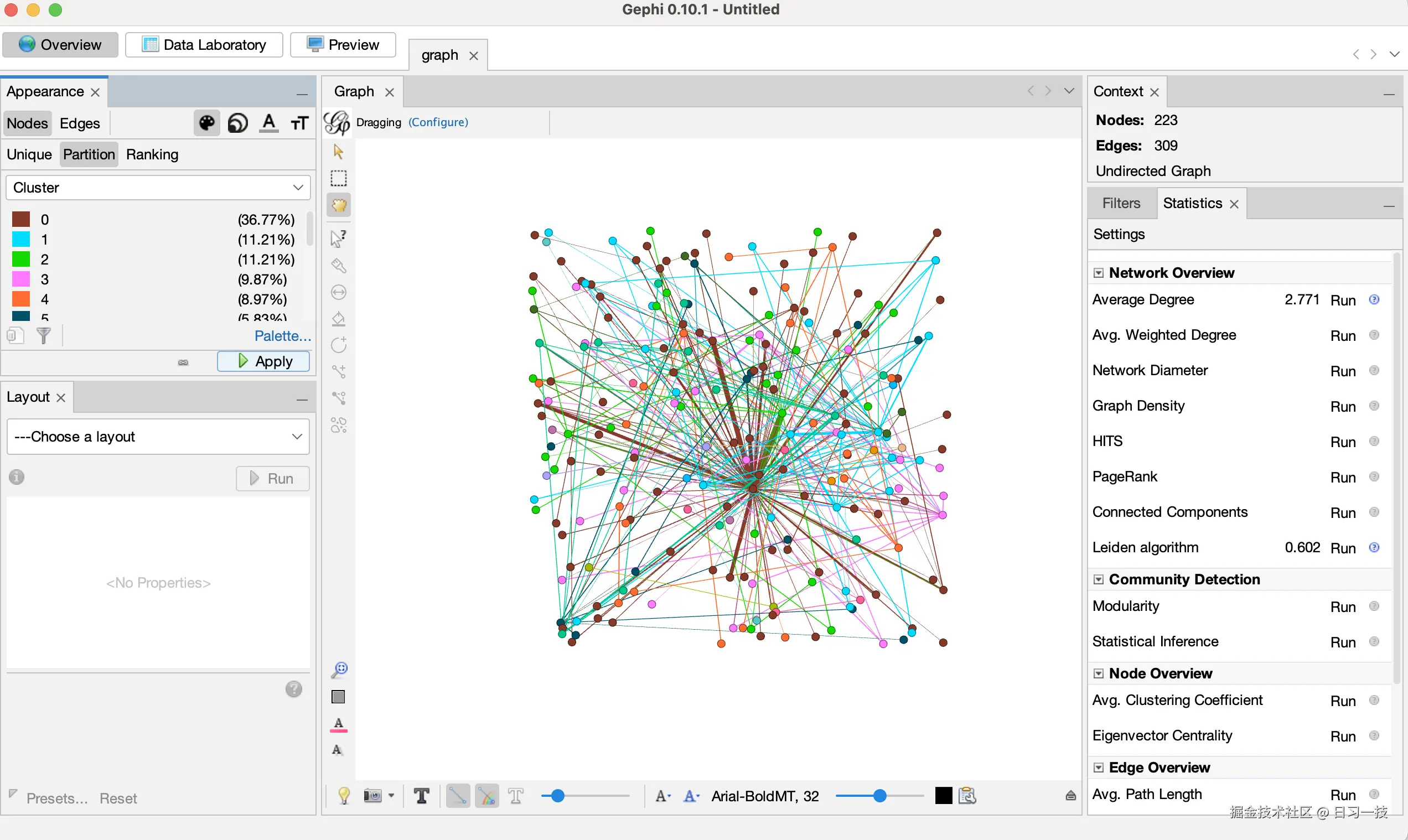Screen dimensions: 1408x840
Task: Collapse the Edge Overview section
Action: [1098, 768]
